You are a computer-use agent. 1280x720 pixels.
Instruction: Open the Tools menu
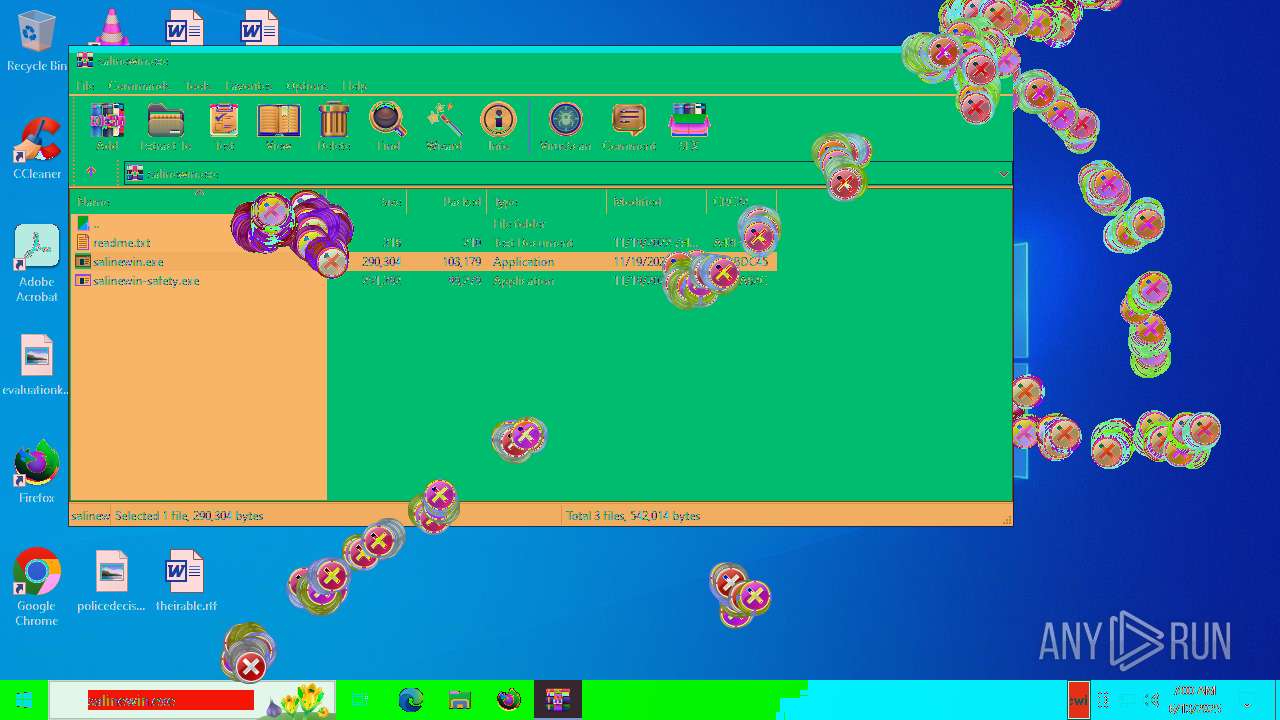197,86
